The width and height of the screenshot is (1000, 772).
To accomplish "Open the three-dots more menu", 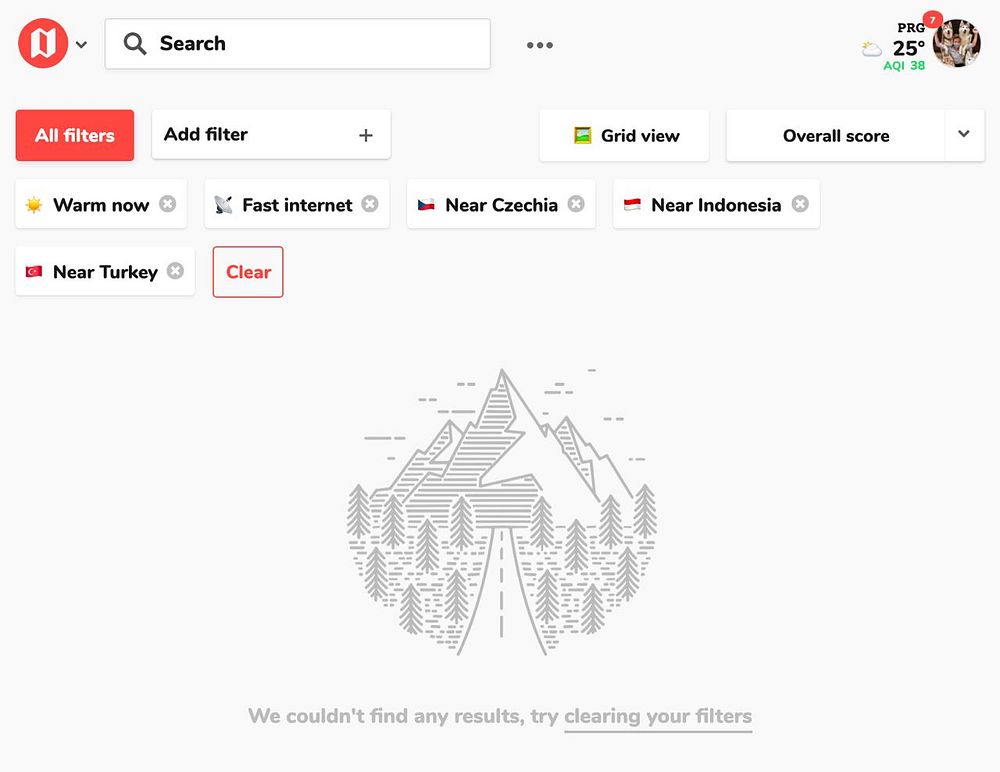I will pyautogui.click(x=540, y=45).
